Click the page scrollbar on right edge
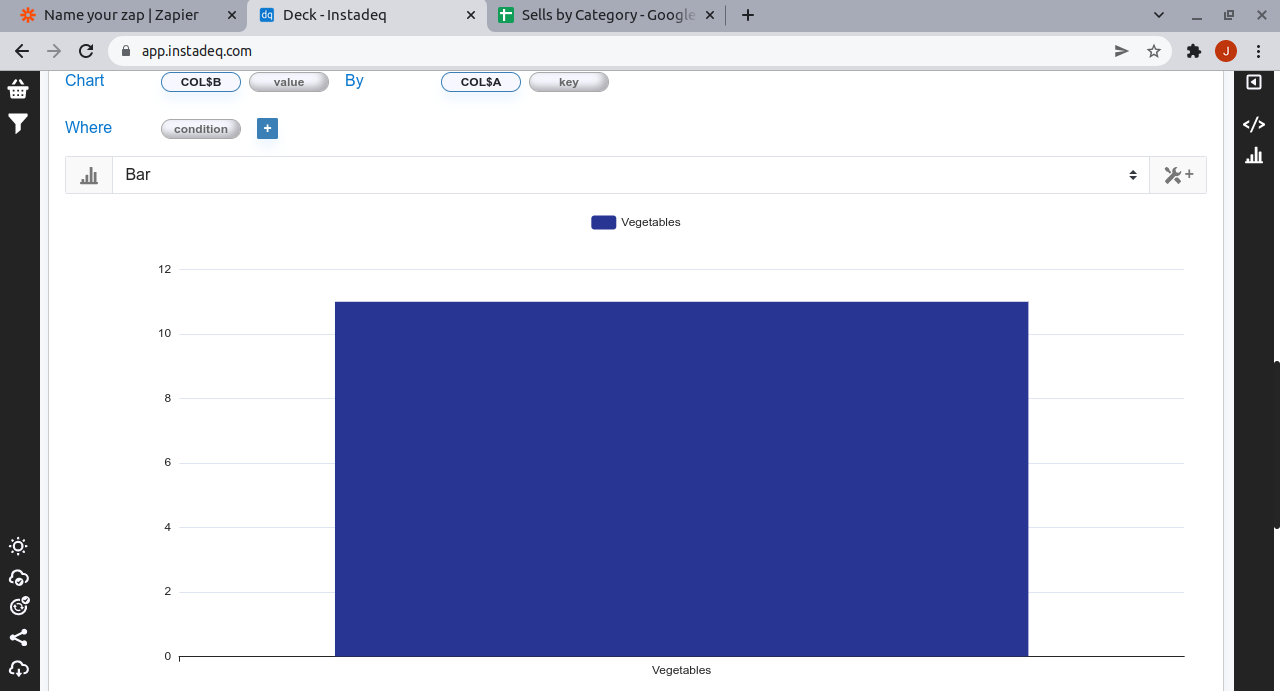This screenshot has width=1280, height=691. (x=1276, y=445)
